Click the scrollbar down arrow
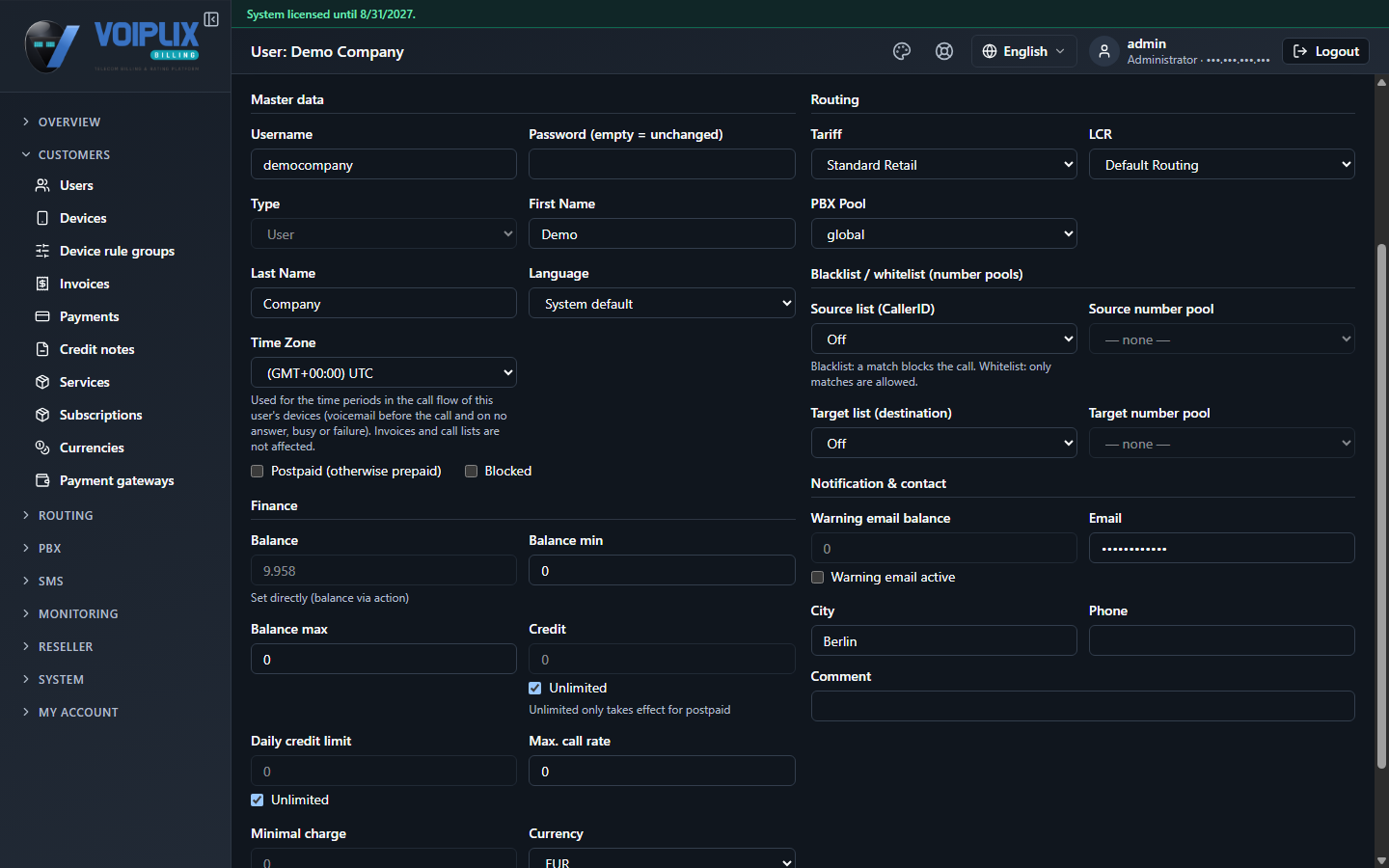1389x868 pixels. [x=1381, y=860]
